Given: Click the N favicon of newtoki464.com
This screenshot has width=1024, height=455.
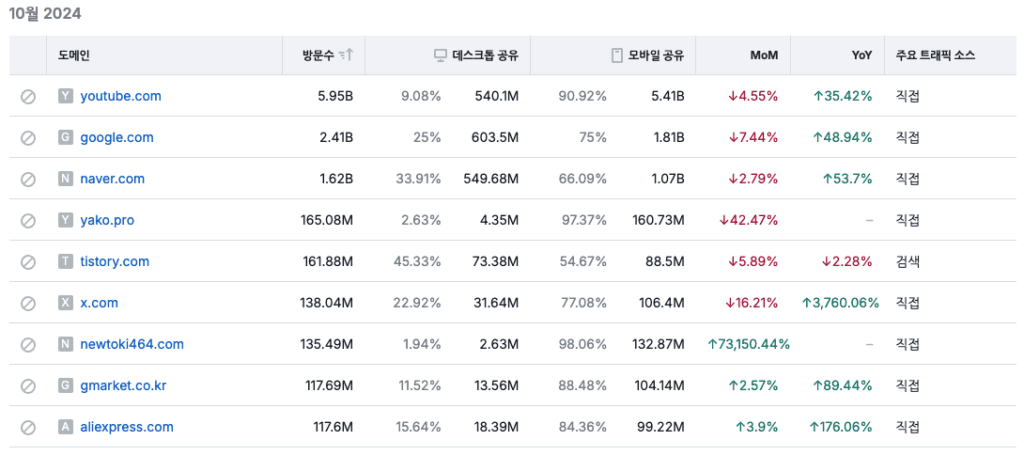Looking at the screenshot, I should click(65, 344).
